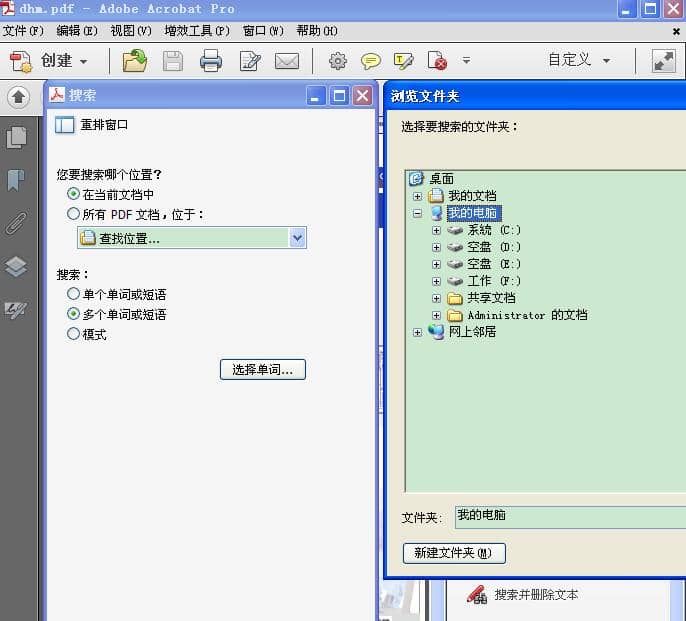This screenshot has height=621, width=686.
Task: Click the Edit document pencil icon
Action: coord(250,61)
